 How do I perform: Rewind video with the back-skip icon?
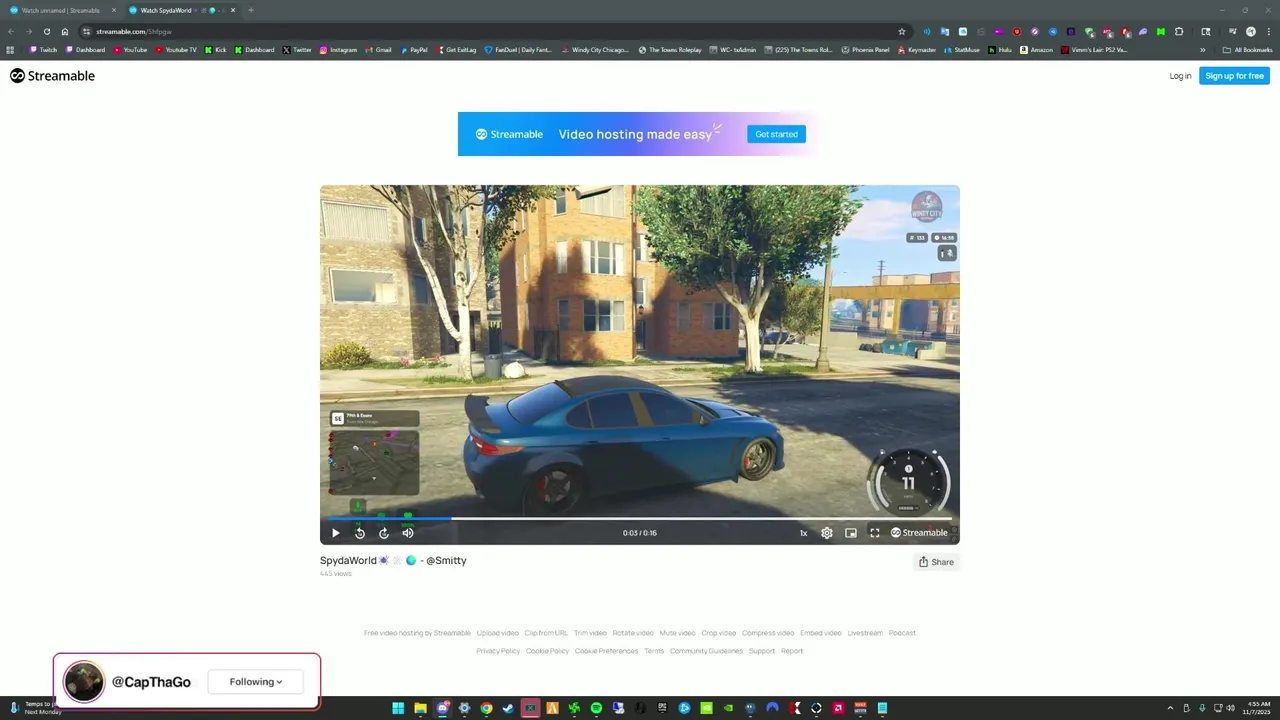point(360,533)
